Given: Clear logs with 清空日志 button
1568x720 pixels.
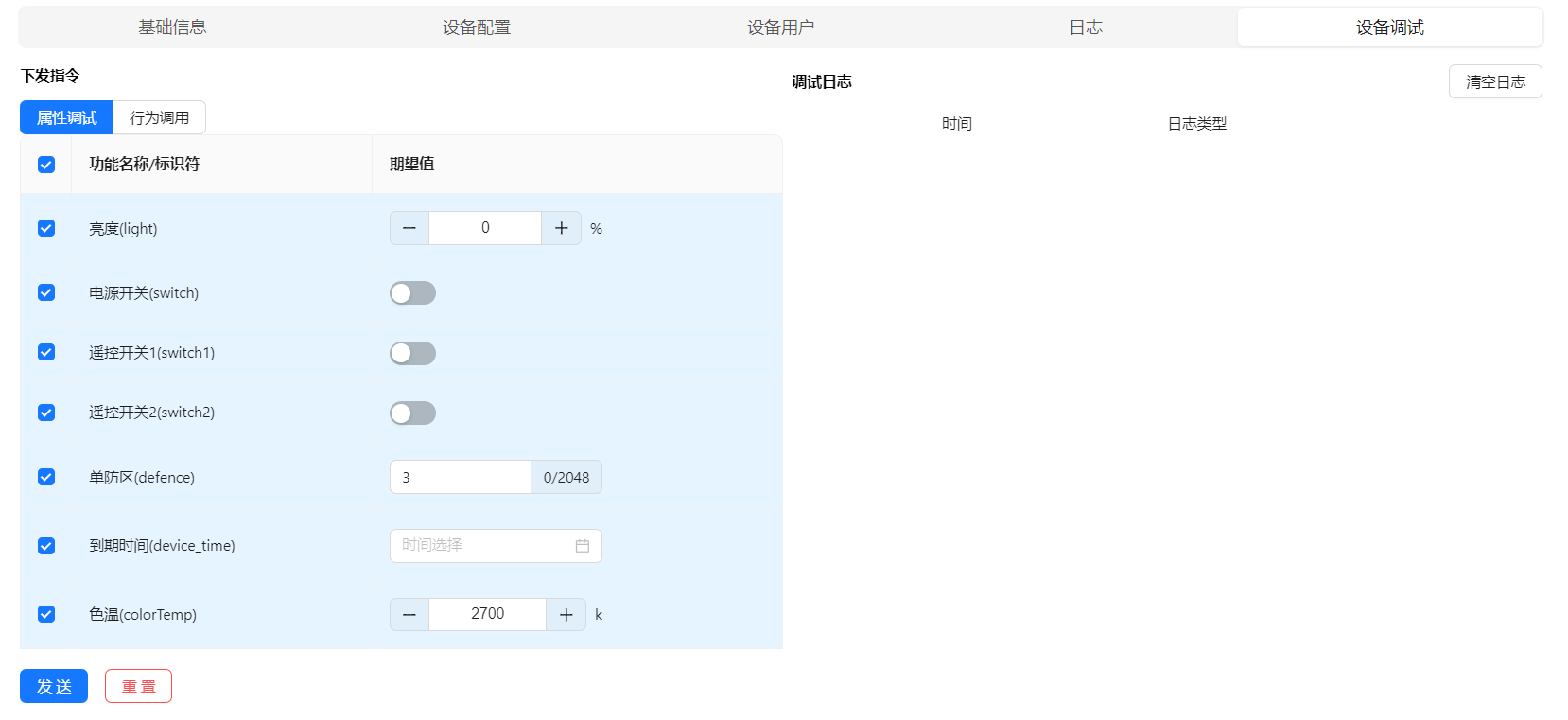Looking at the screenshot, I should [1495, 82].
